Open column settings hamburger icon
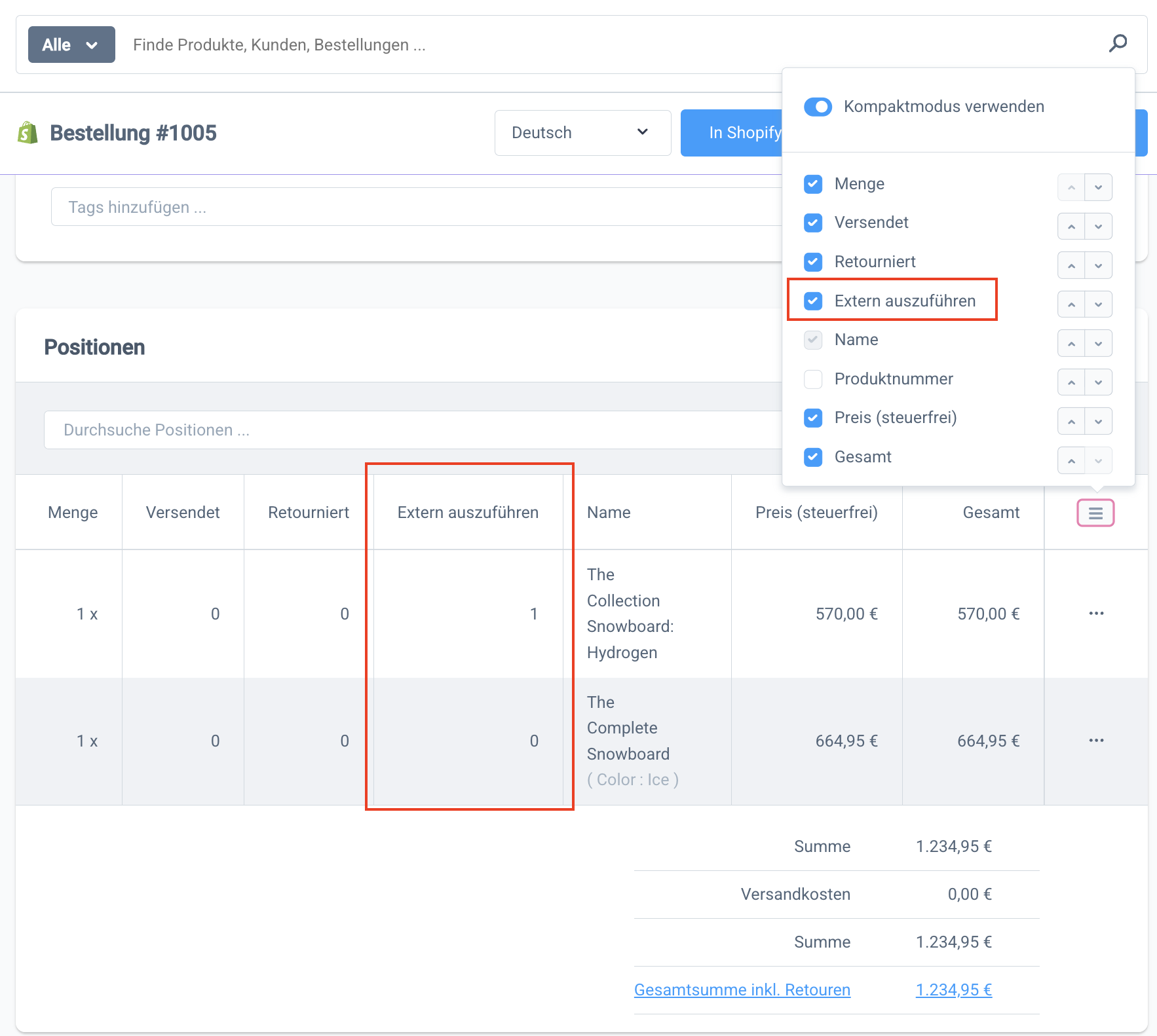The height and width of the screenshot is (1036, 1157). click(x=1095, y=513)
